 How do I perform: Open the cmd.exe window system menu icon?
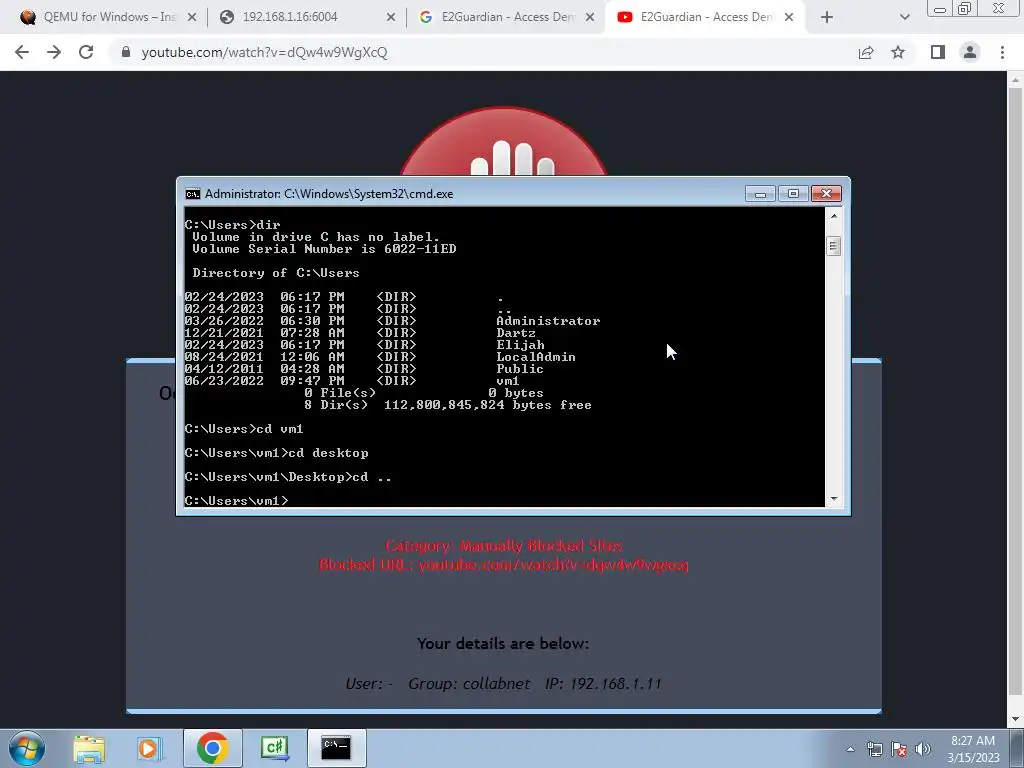[x=193, y=194]
